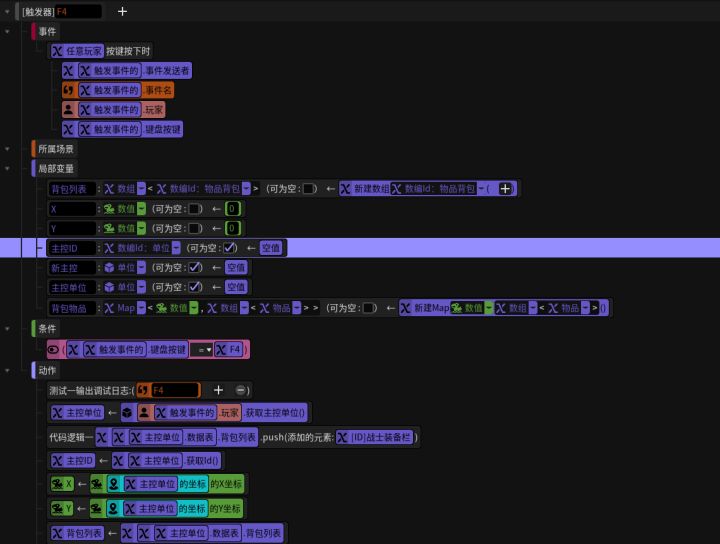Click the 任意玩家 event parameter block
Screen dimensions: 720x544
[x=77, y=51]
